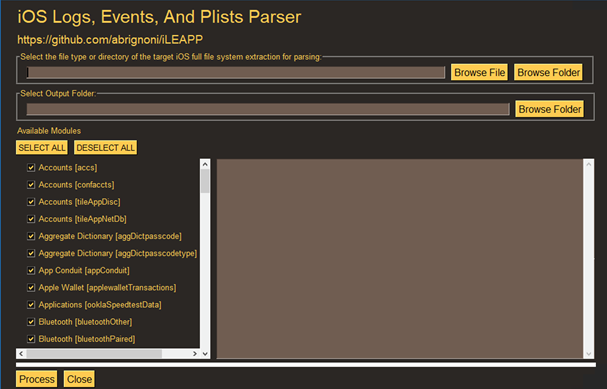This screenshot has width=607, height=389.
Task: Click Browse Folder for the output folder
Action: click(550, 109)
